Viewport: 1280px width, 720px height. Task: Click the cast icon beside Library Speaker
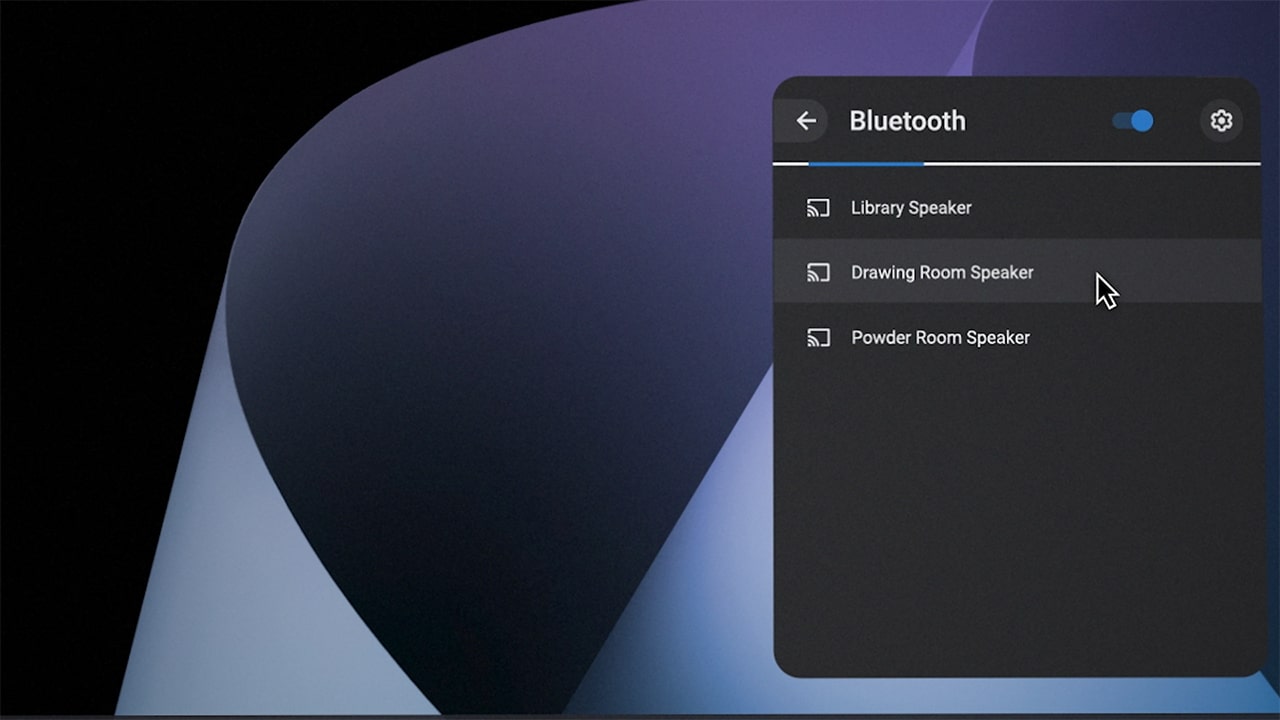pyautogui.click(x=818, y=208)
